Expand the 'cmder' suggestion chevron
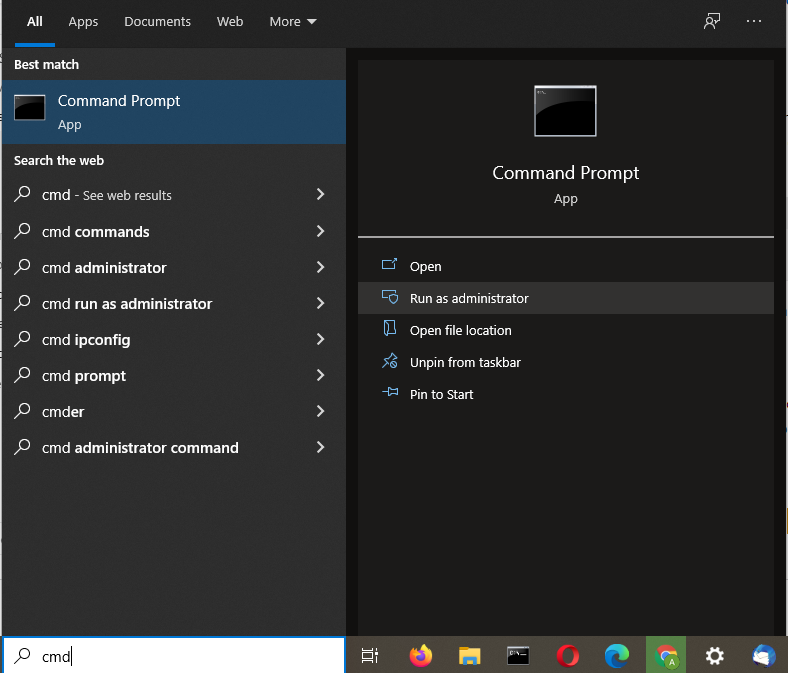This screenshot has height=673, width=788. point(320,411)
